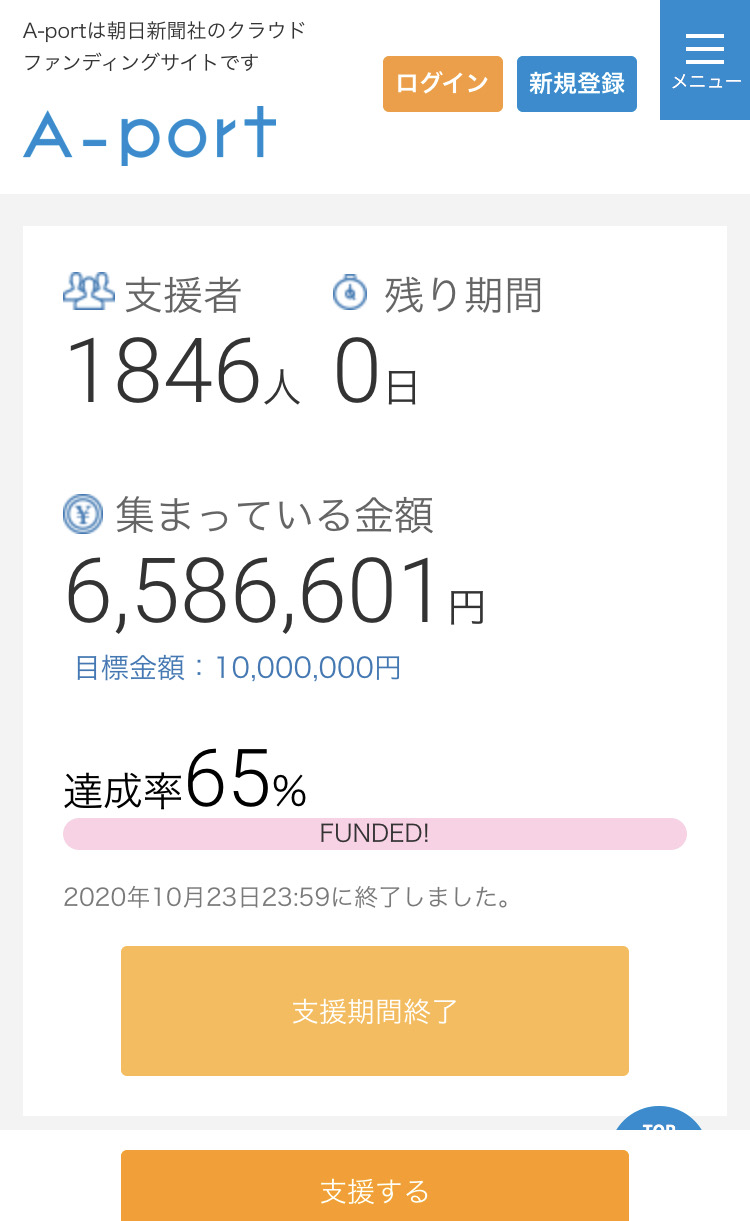Image resolution: width=750 pixels, height=1221 pixels.
Task: Click the A-port logo
Action: 150,135
